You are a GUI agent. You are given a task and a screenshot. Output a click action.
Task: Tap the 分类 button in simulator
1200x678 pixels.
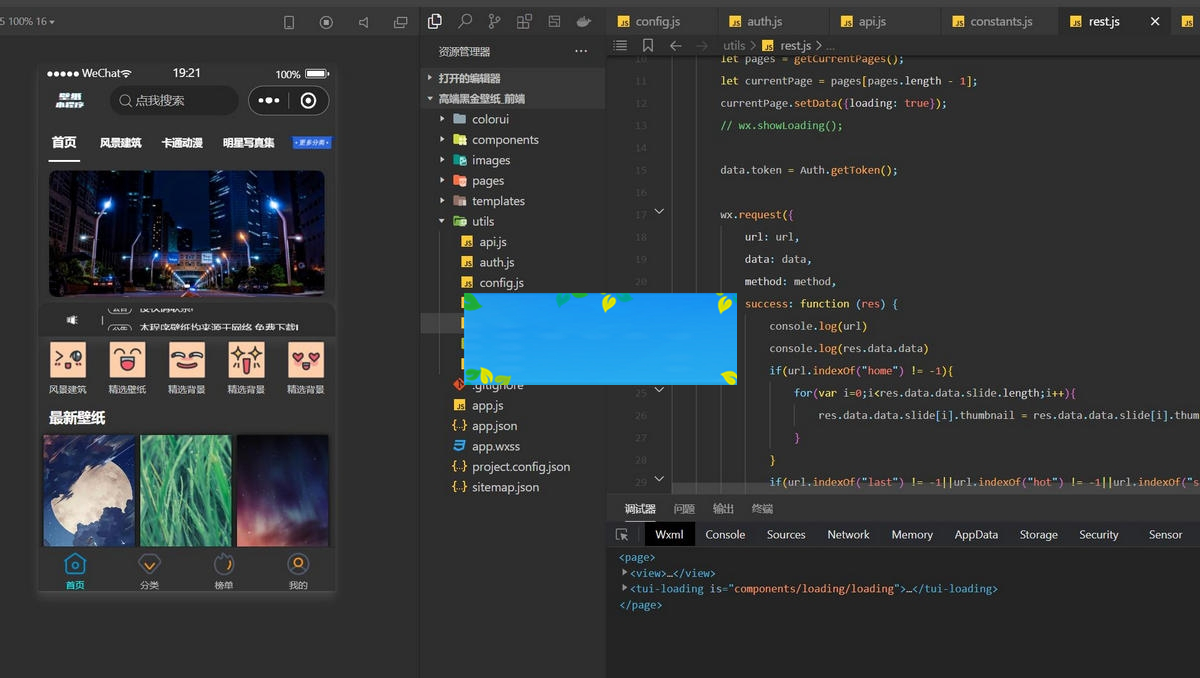tap(149, 571)
